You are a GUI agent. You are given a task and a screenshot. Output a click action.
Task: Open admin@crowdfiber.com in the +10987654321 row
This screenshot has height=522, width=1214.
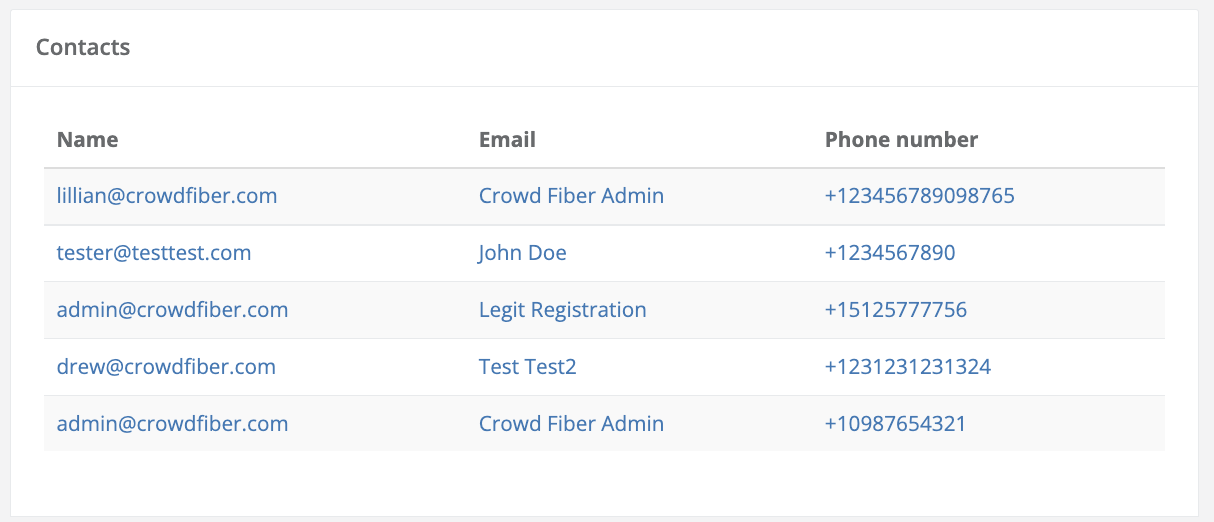coord(172,424)
